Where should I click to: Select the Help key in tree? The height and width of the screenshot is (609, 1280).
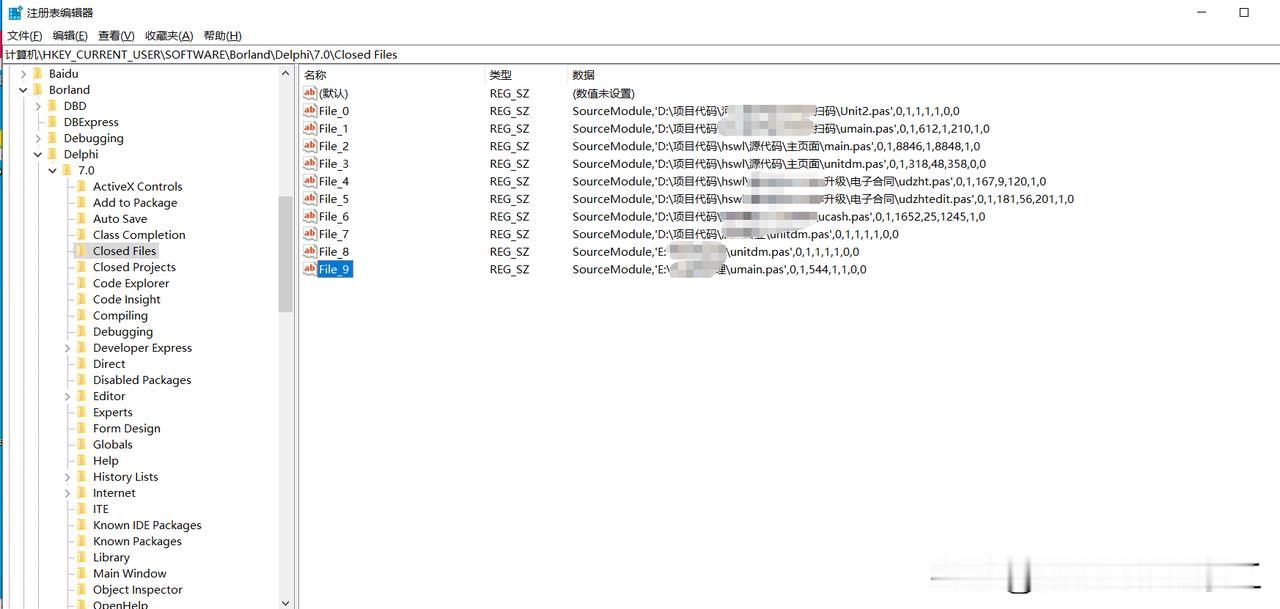click(106, 461)
